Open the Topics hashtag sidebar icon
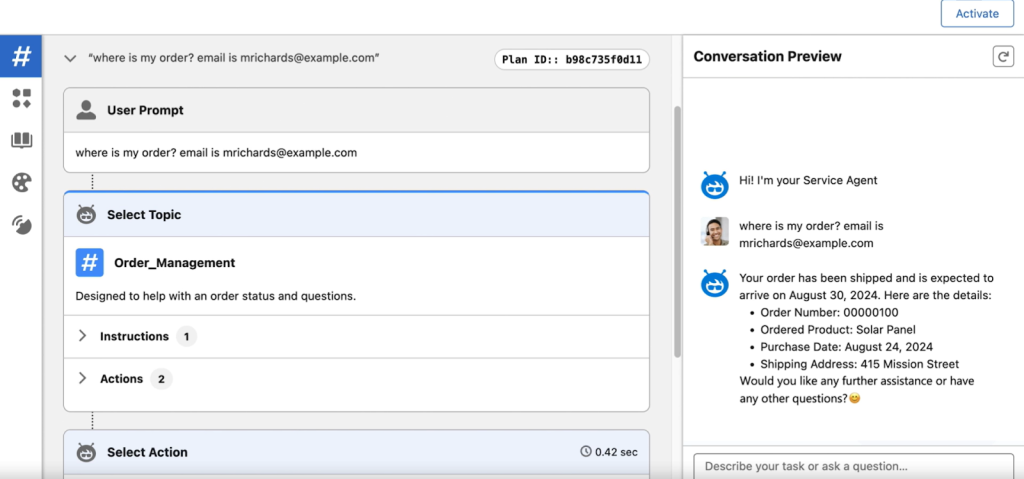The height and width of the screenshot is (479, 1024). [x=21, y=56]
